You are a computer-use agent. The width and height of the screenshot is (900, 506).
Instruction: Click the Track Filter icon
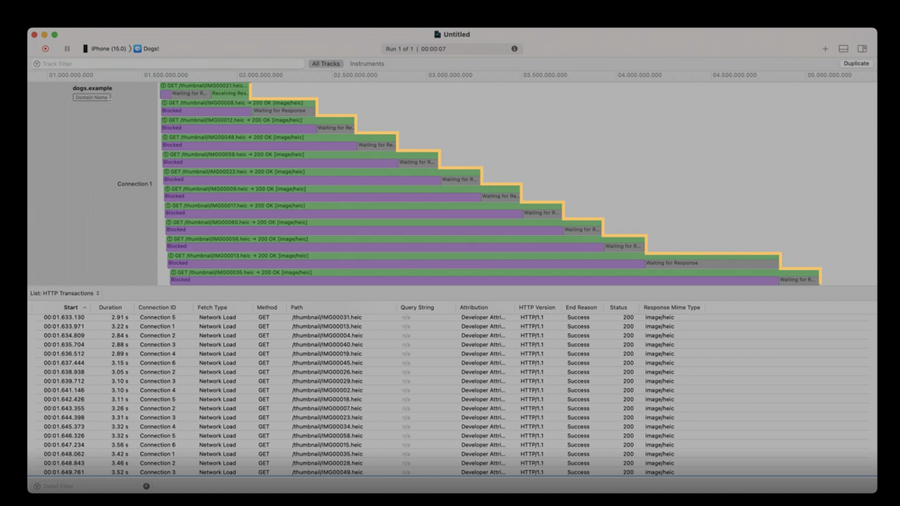pos(37,64)
